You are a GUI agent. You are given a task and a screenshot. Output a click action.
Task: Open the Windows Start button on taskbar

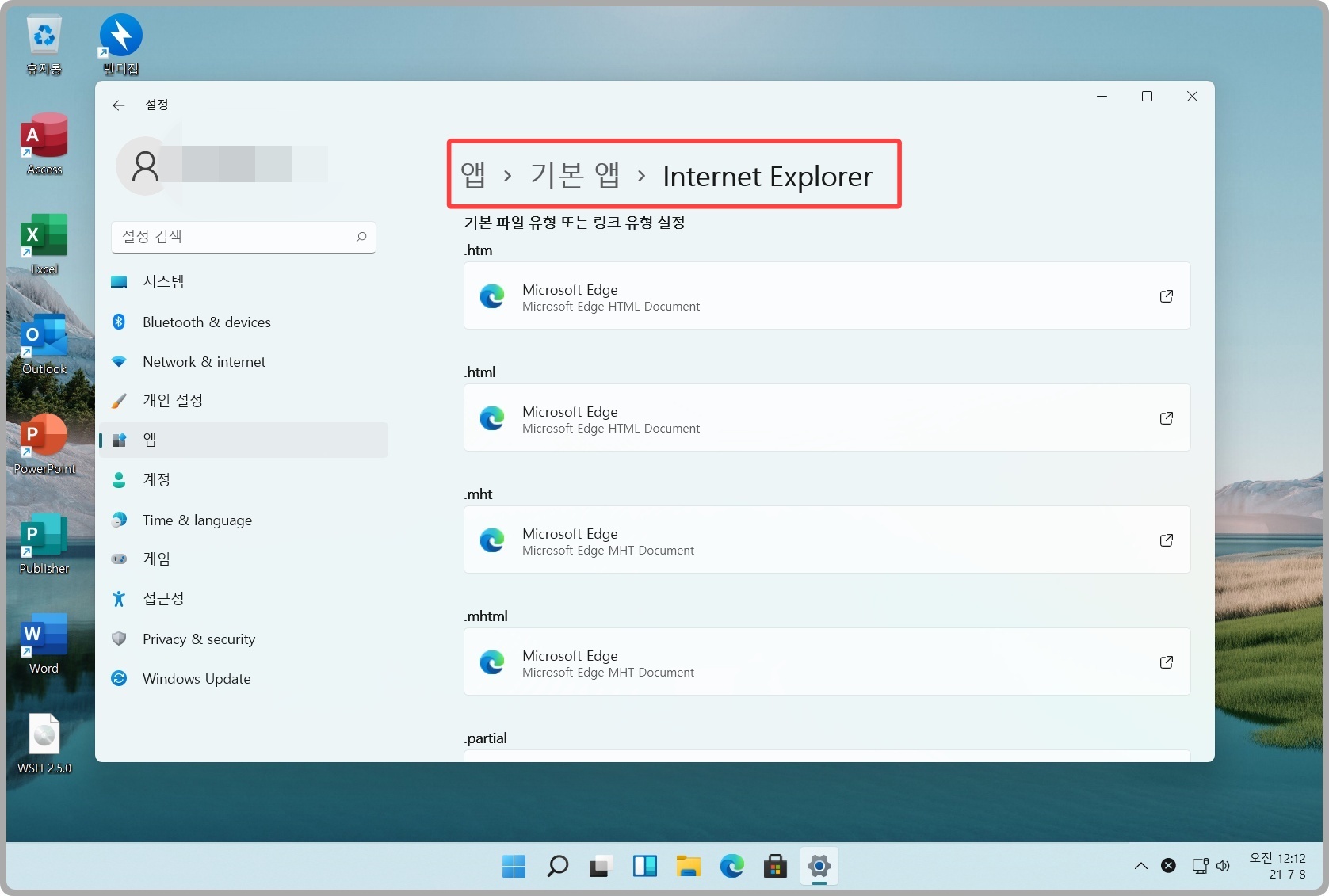point(514,866)
